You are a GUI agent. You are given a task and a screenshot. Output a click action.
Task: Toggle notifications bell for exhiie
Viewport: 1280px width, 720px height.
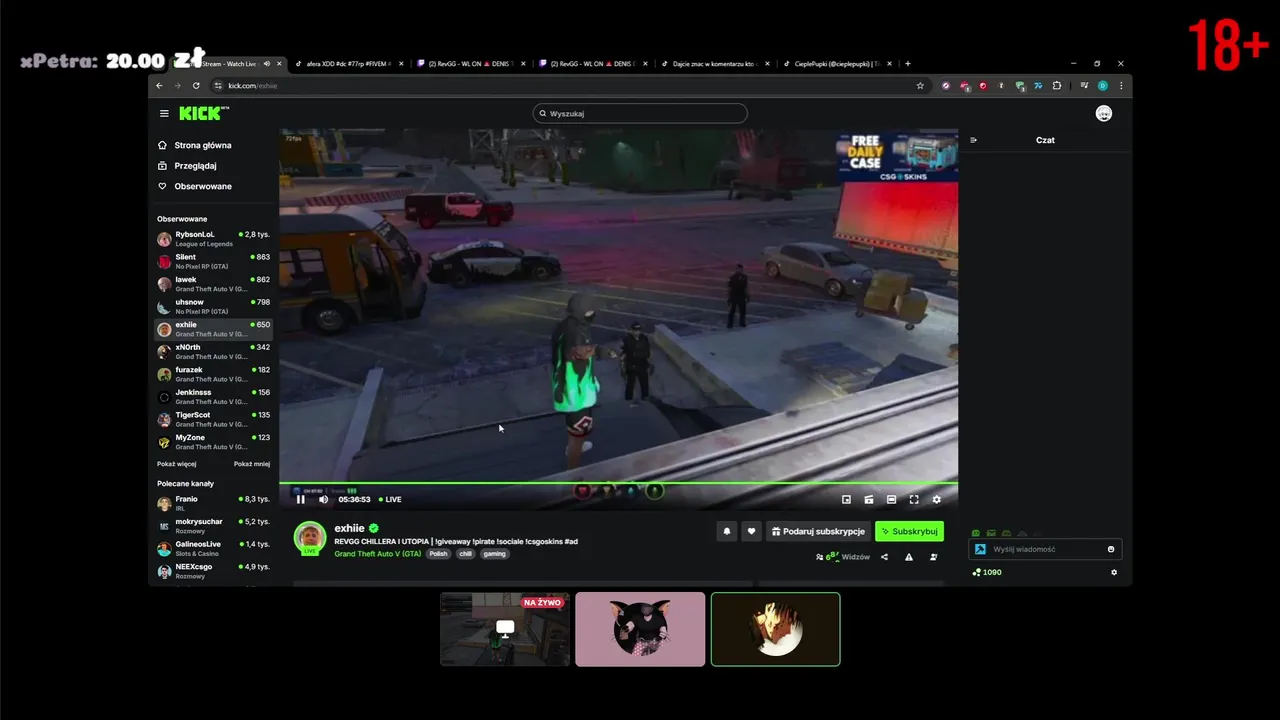tap(727, 531)
